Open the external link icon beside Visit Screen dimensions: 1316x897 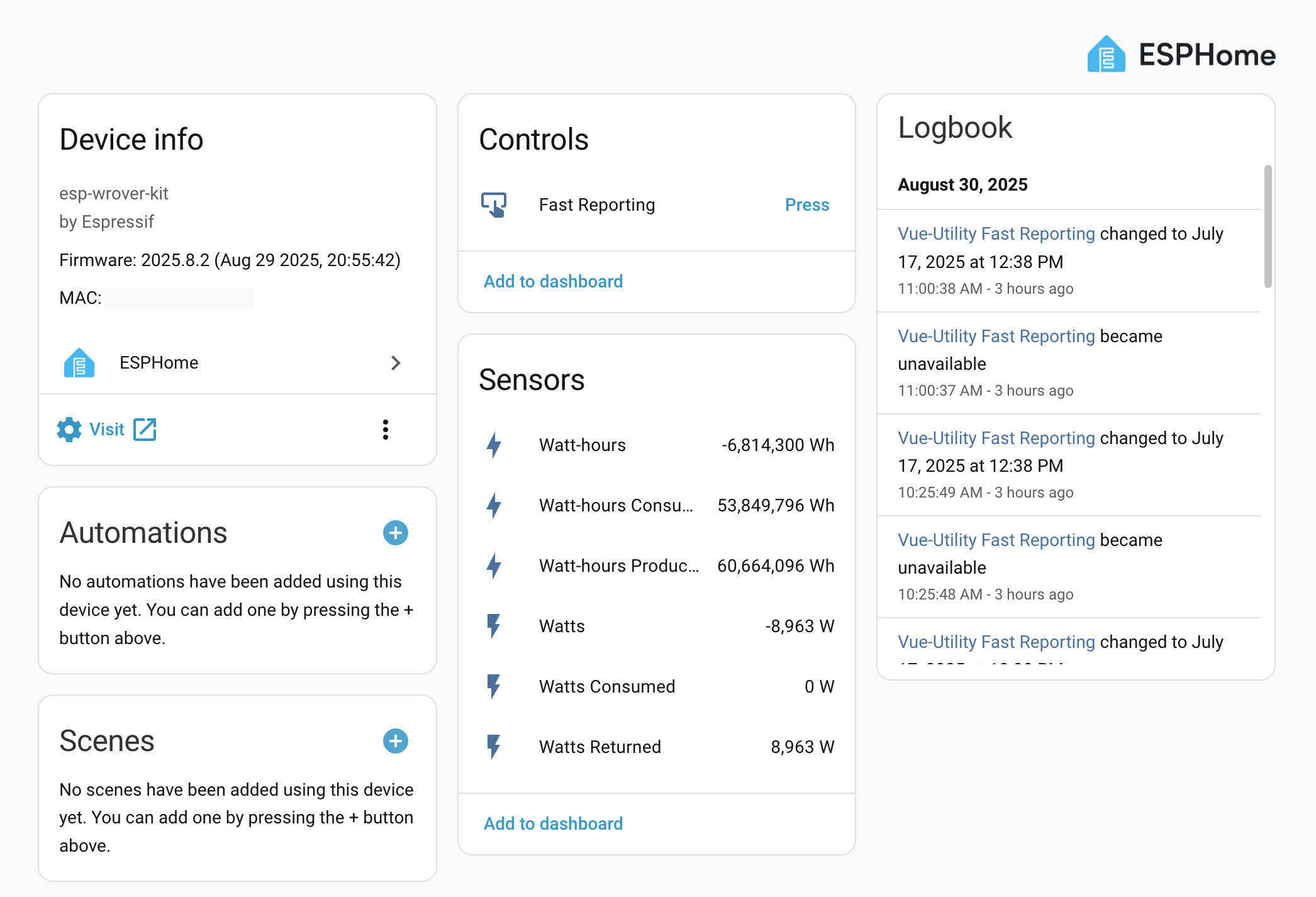click(145, 430)
